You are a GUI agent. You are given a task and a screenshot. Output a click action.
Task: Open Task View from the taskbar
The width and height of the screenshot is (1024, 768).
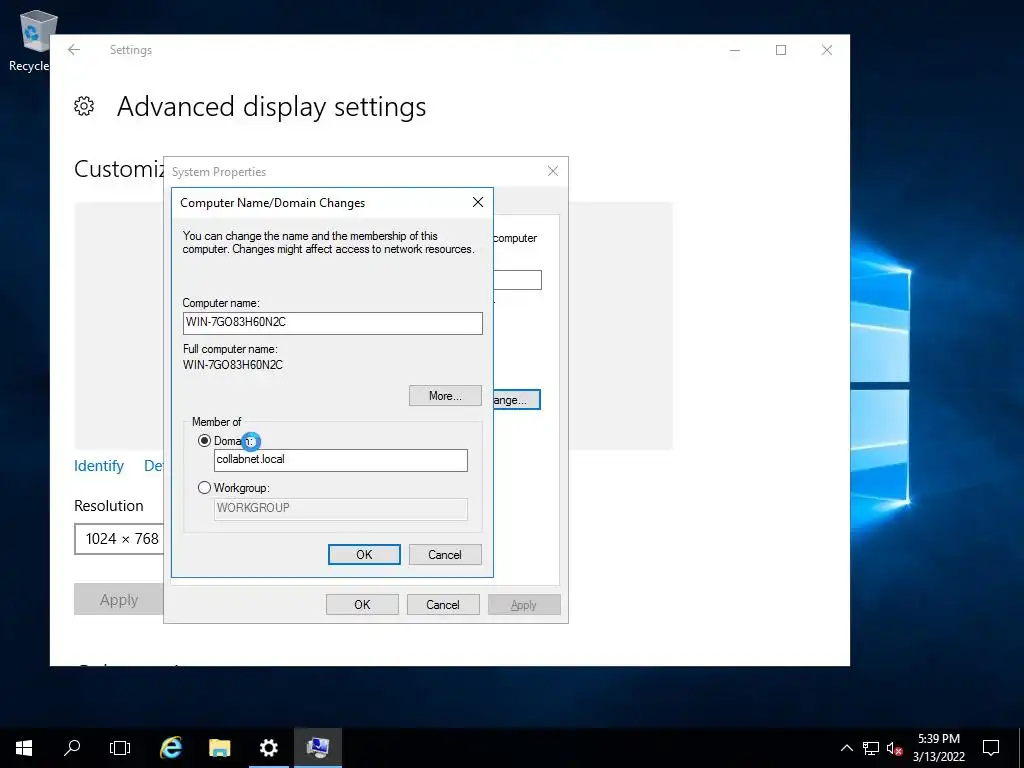pyautogui.click(x=120, y=748)
